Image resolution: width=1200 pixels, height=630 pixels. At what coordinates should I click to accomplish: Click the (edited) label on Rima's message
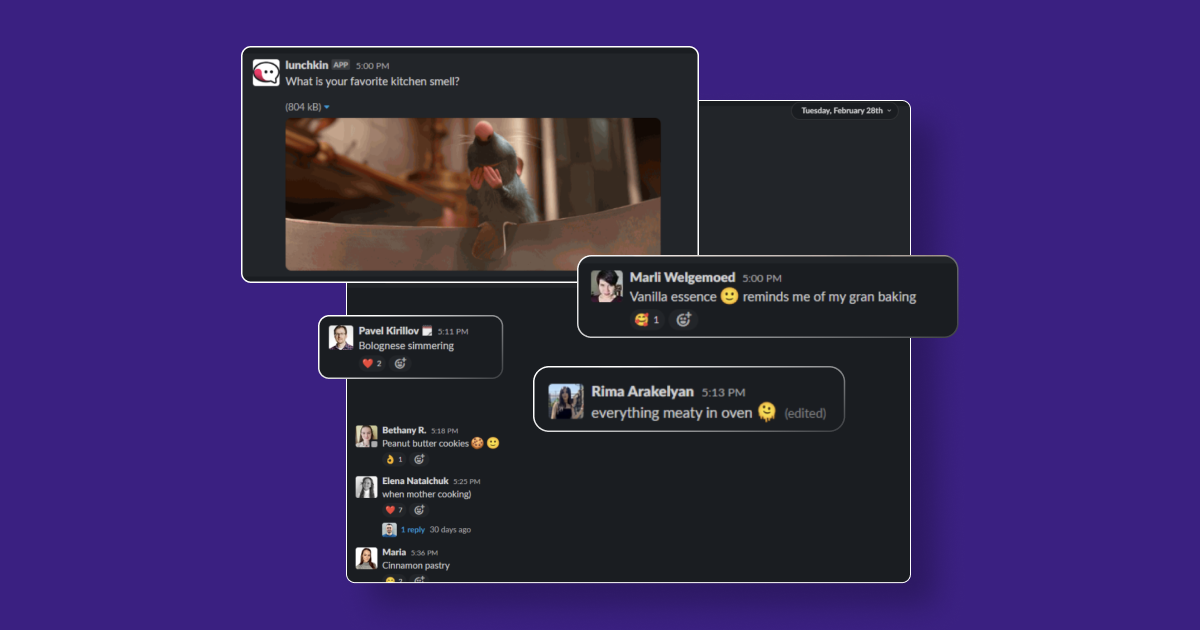805,413
